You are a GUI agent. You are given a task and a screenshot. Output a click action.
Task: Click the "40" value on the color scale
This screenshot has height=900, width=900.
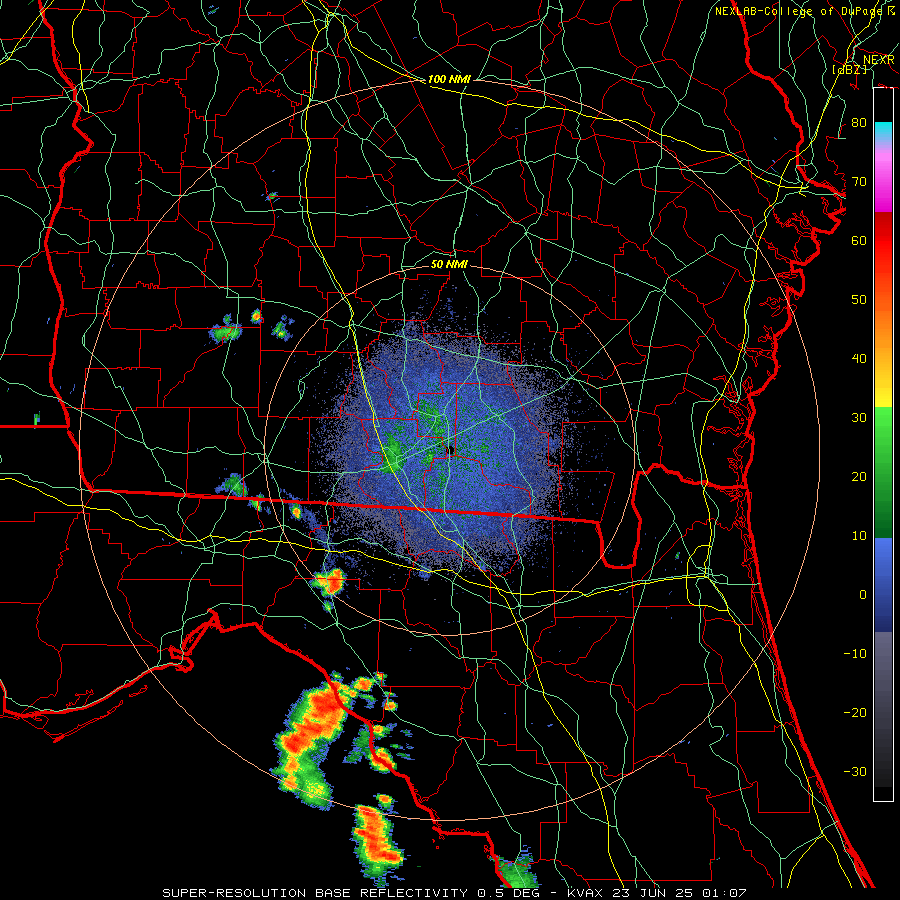click(x=859, y=359)
